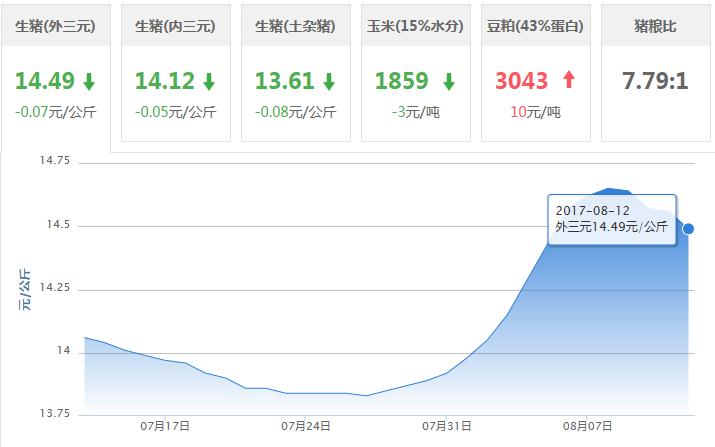Screen dimensions: 715x447
Task: Click the 08月07日 x-axis date label
Action: [x=587, y=426]
